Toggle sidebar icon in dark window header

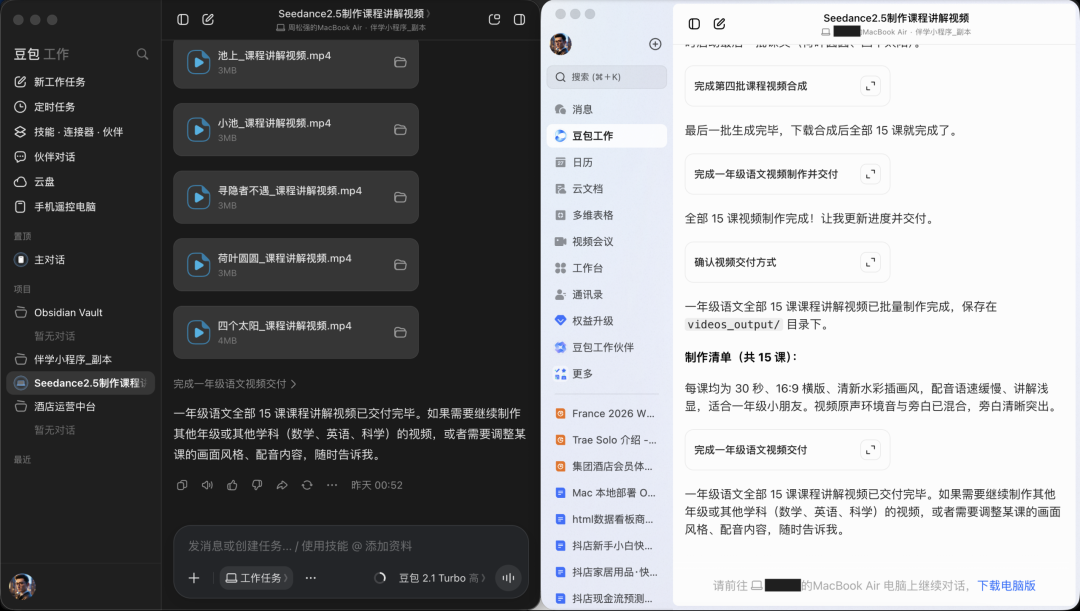(x=183, y=19)
